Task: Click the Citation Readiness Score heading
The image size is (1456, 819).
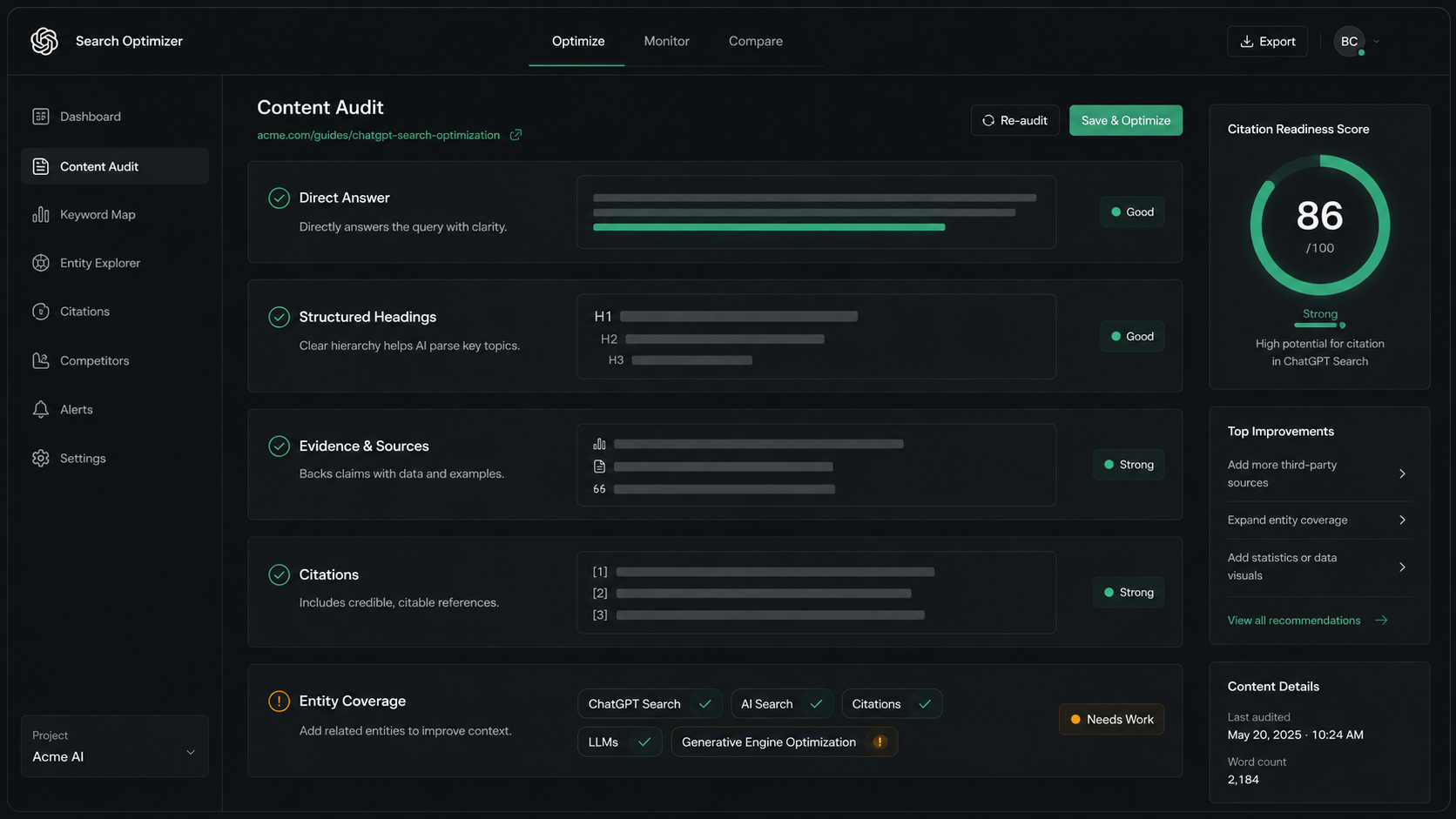Action: coord(1298,129)
